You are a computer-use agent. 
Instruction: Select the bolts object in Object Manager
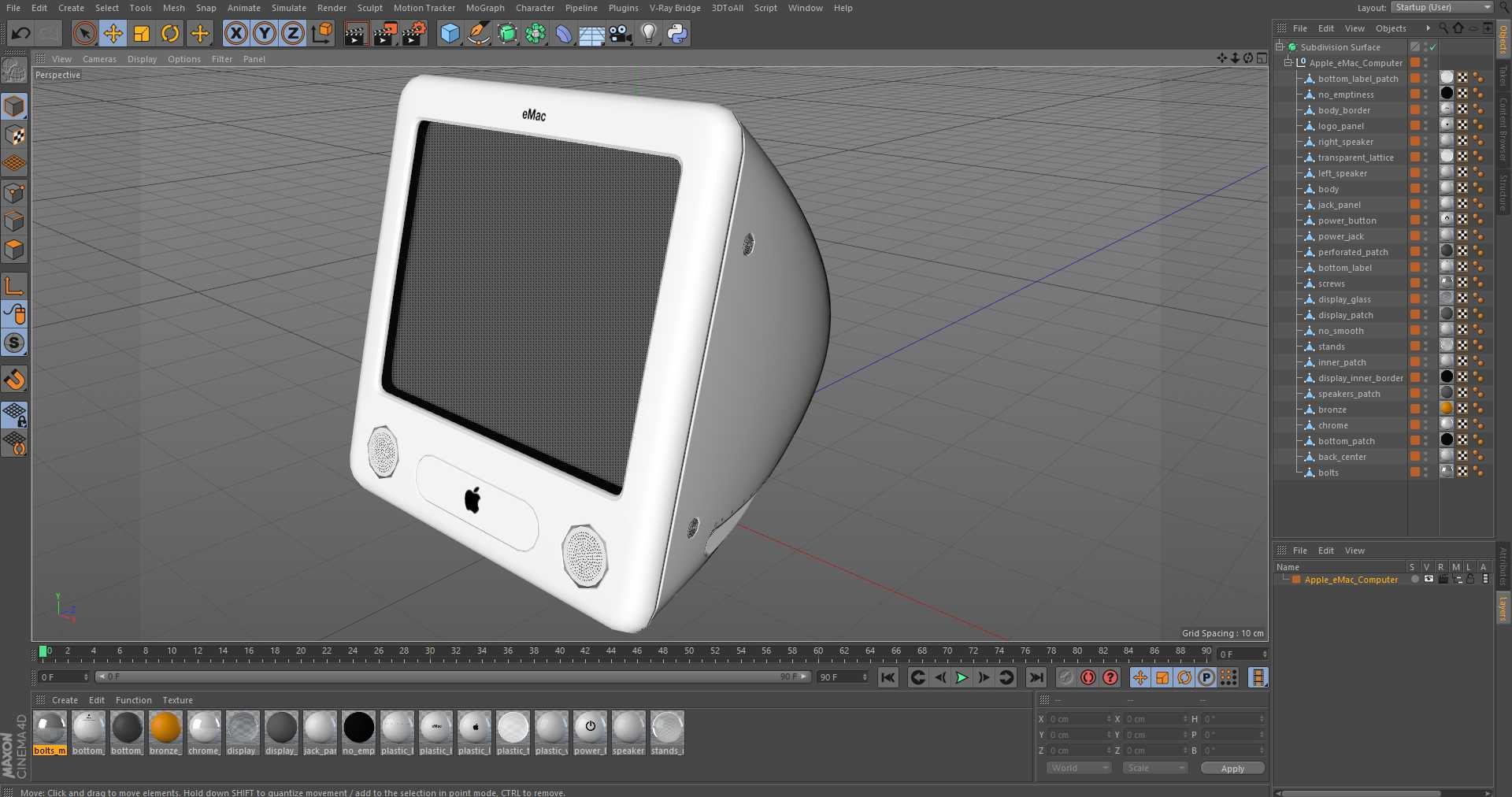coord(1328,473)
